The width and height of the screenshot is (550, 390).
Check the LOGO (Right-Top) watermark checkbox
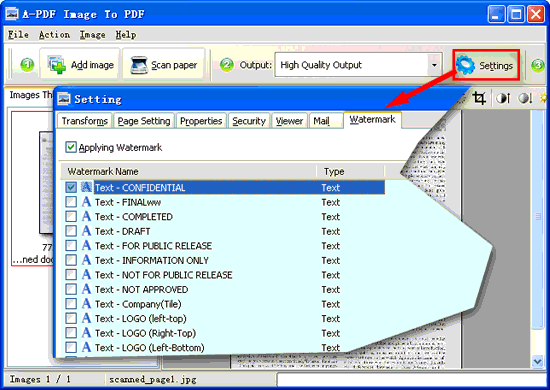pos(71,333)
